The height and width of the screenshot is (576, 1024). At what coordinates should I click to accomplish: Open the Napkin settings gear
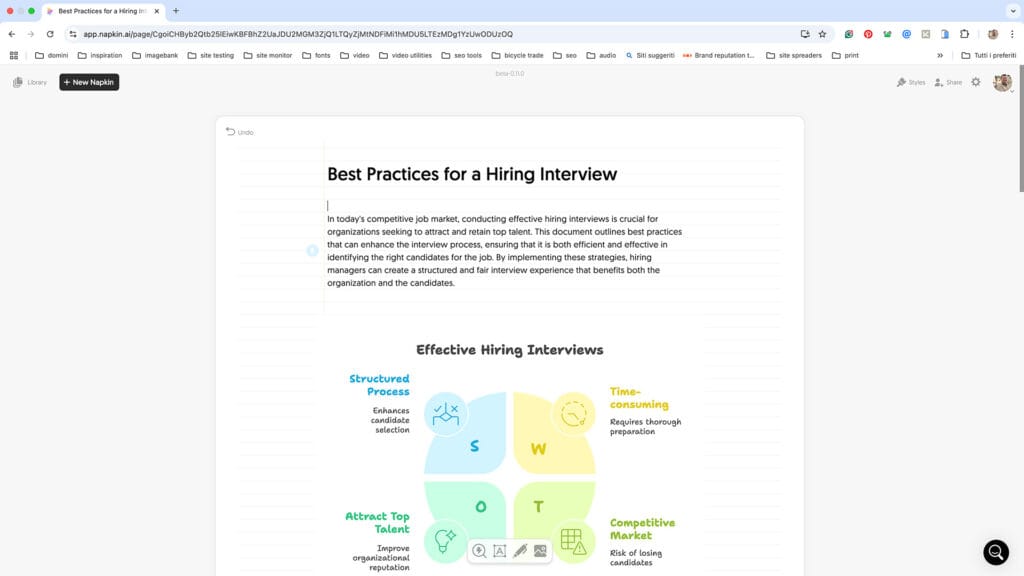point(976,82)
